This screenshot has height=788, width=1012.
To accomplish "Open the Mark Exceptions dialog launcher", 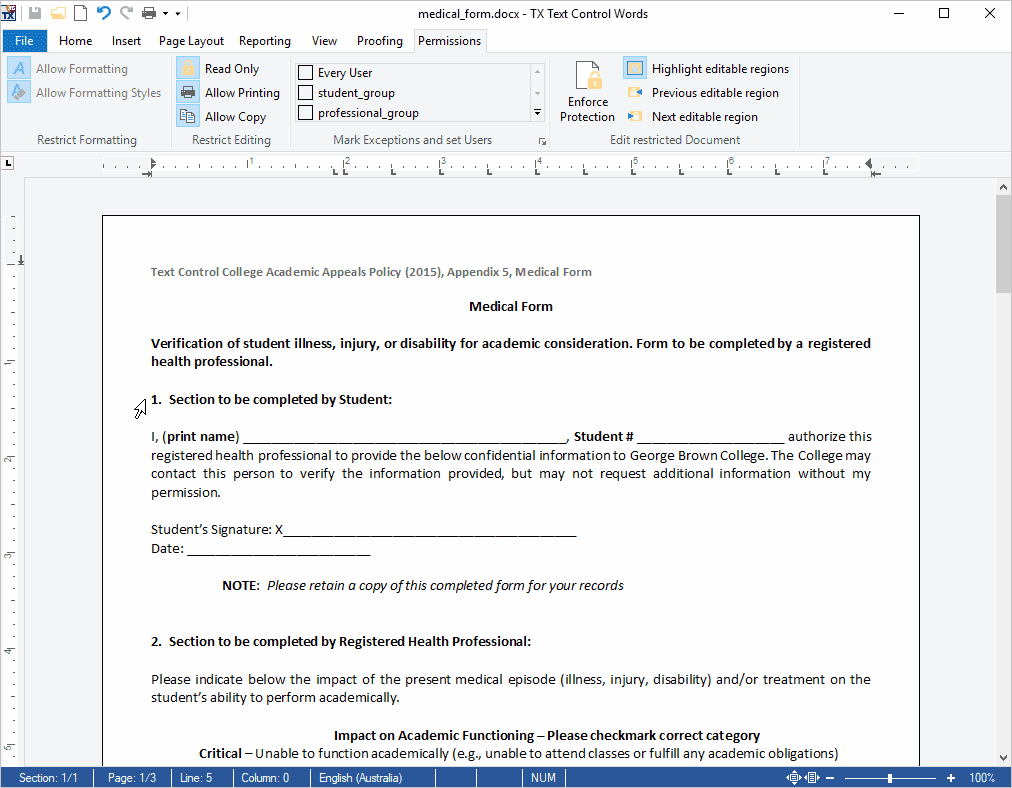I will [x=543, y=140].
